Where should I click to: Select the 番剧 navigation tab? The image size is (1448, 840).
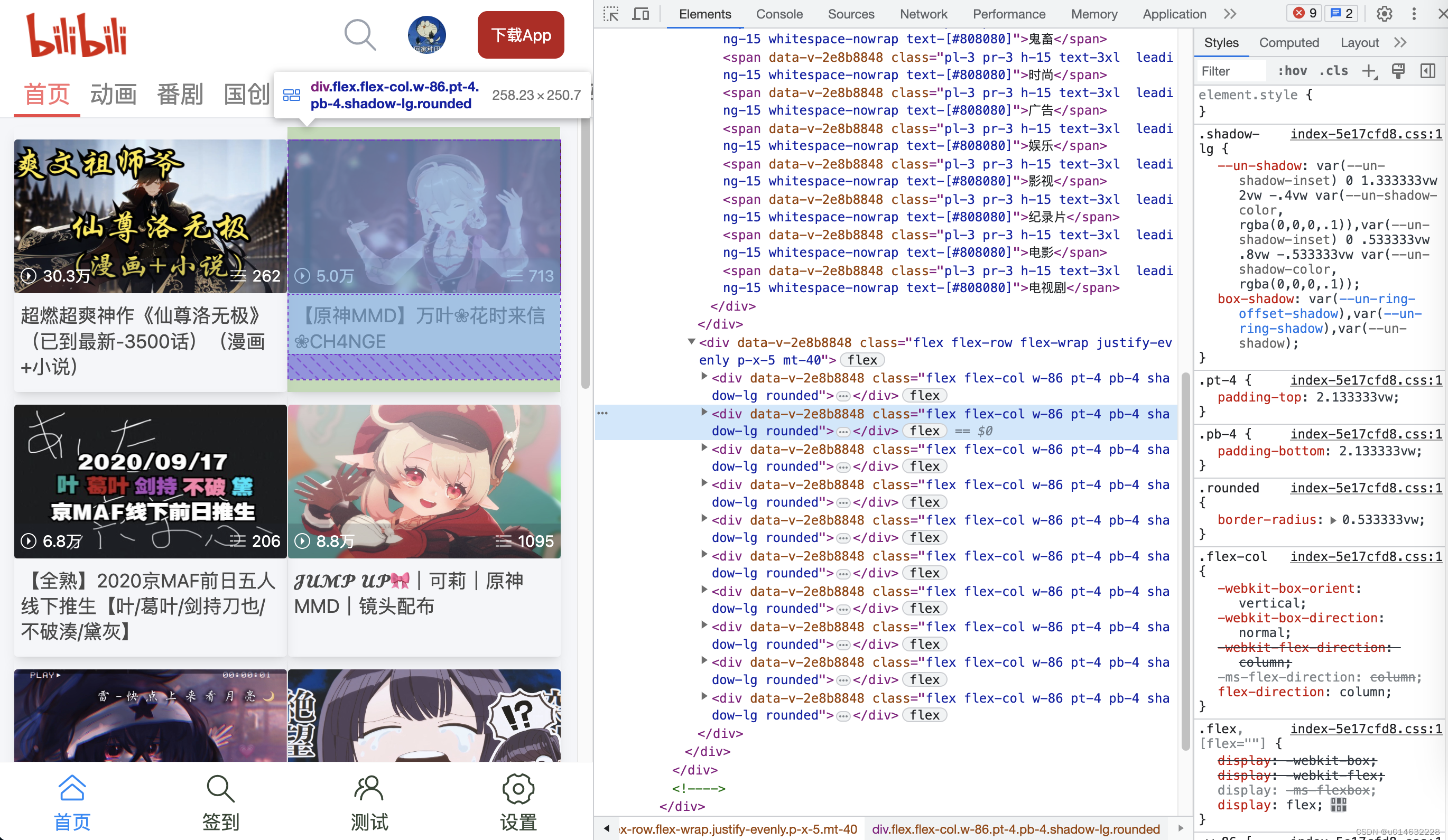click(180, 94)
